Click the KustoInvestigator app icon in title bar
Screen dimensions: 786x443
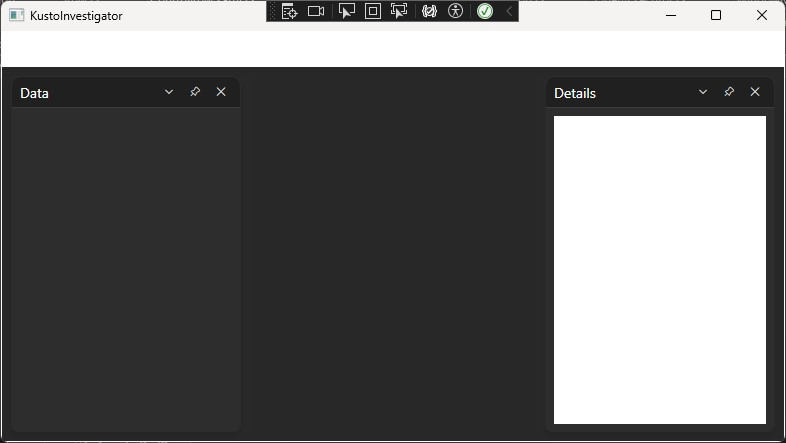coord(17,16)
